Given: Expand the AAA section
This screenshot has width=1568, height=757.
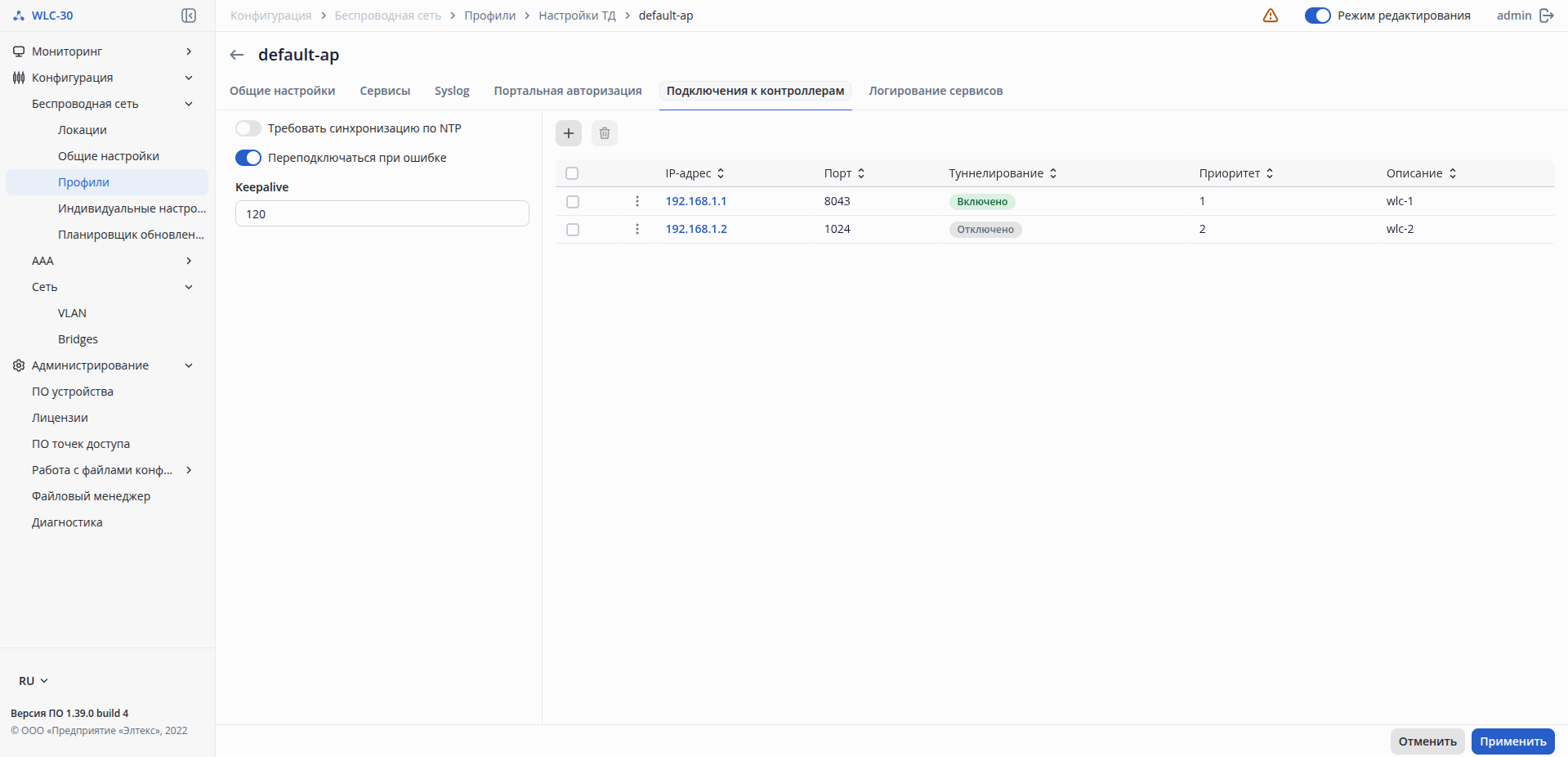Looking at the screenshot, I should tap(189, 261).
